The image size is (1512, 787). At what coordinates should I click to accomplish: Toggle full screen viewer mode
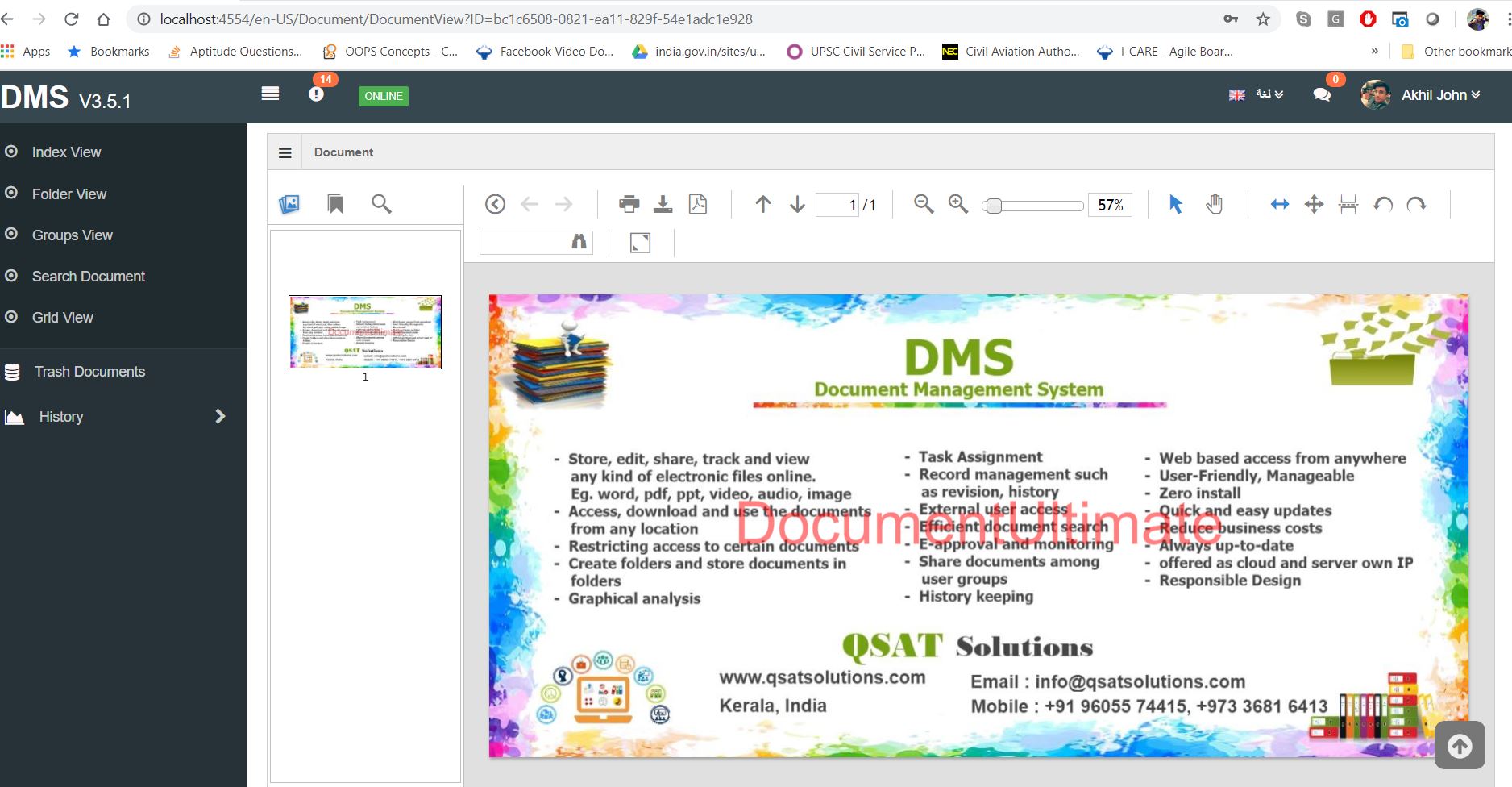(640, 243)
